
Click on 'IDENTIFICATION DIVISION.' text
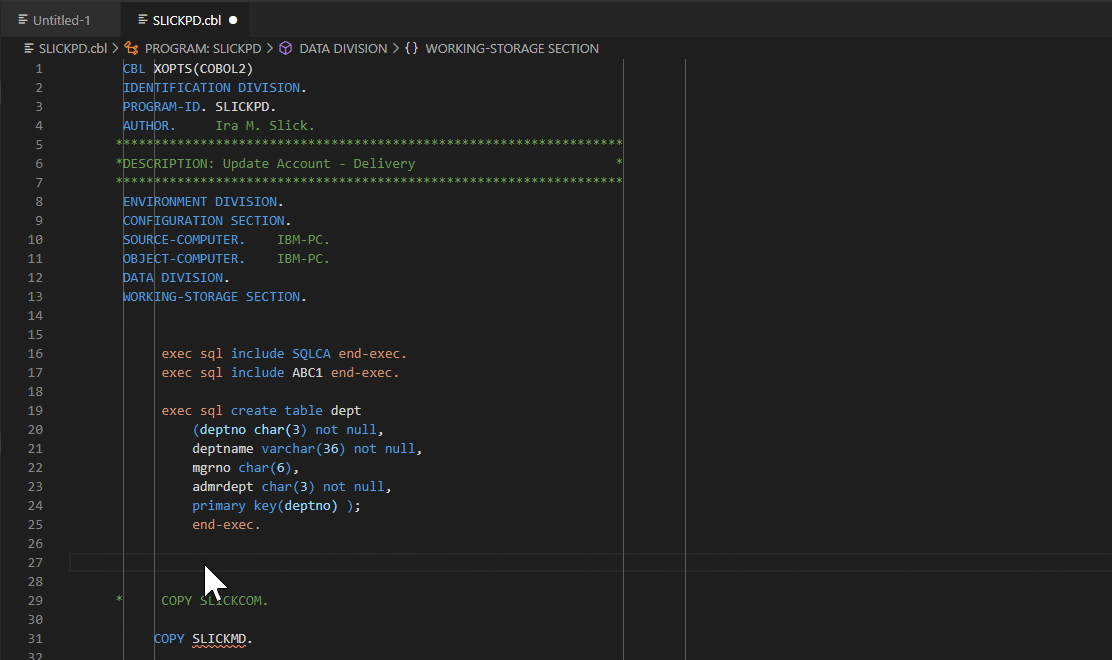pos(215,88)
